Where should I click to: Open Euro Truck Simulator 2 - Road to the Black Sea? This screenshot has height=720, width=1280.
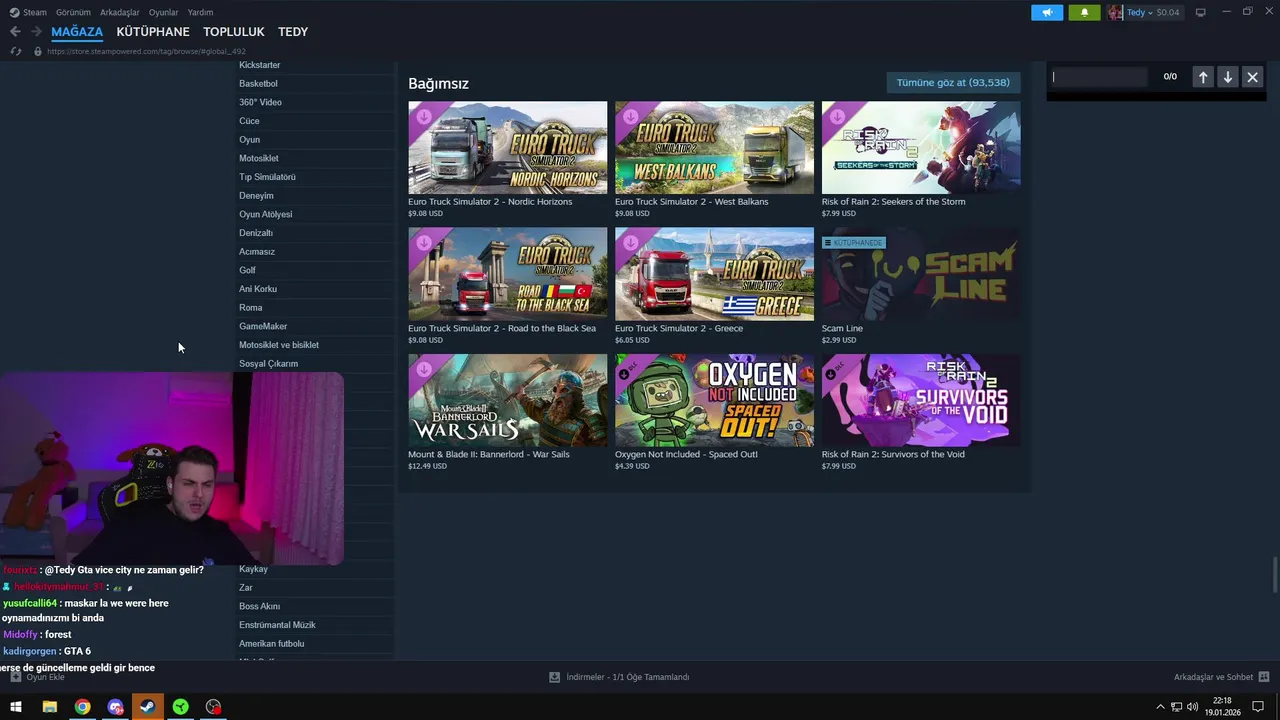click(x=502, y=328)
